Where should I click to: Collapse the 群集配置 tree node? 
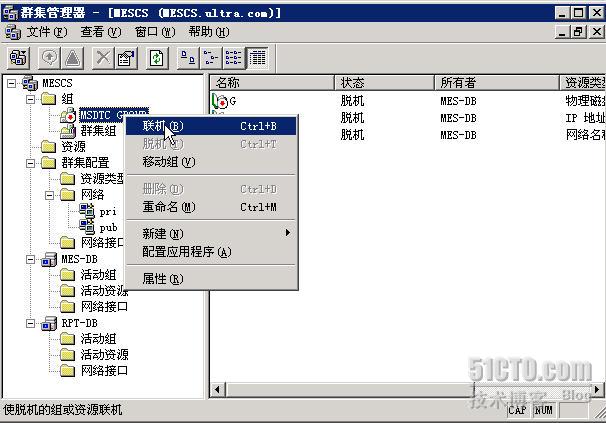tap(31, 163)
